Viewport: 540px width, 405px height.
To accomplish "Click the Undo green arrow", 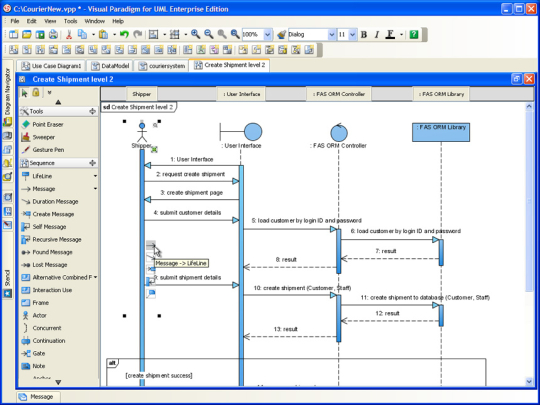I will pyautogui.click(x=124, y=34).
